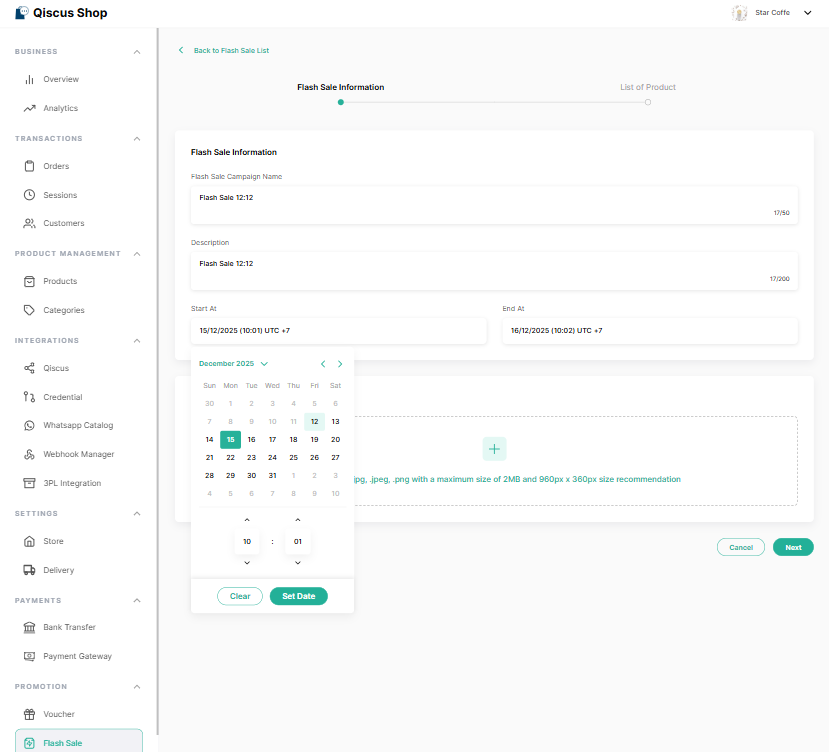Expand the Star Coffe account dropdown
The height and width of the screenshot is (752, 829).
808,13
